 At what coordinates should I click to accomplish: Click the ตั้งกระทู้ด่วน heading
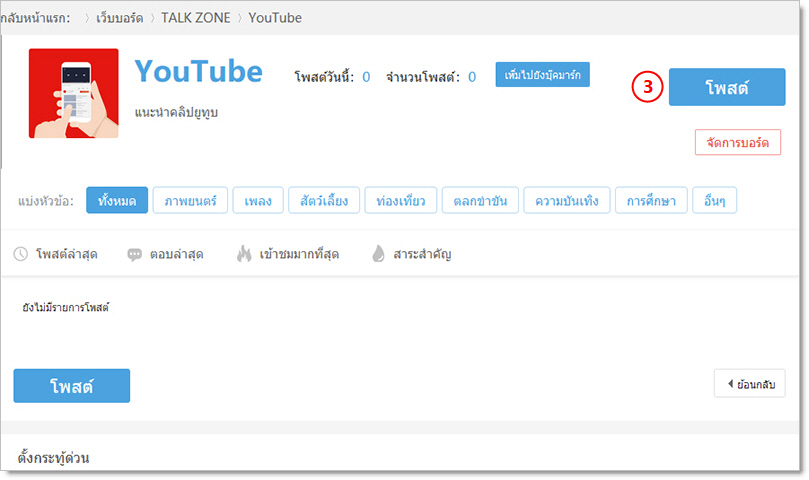(x=53, y=457)
